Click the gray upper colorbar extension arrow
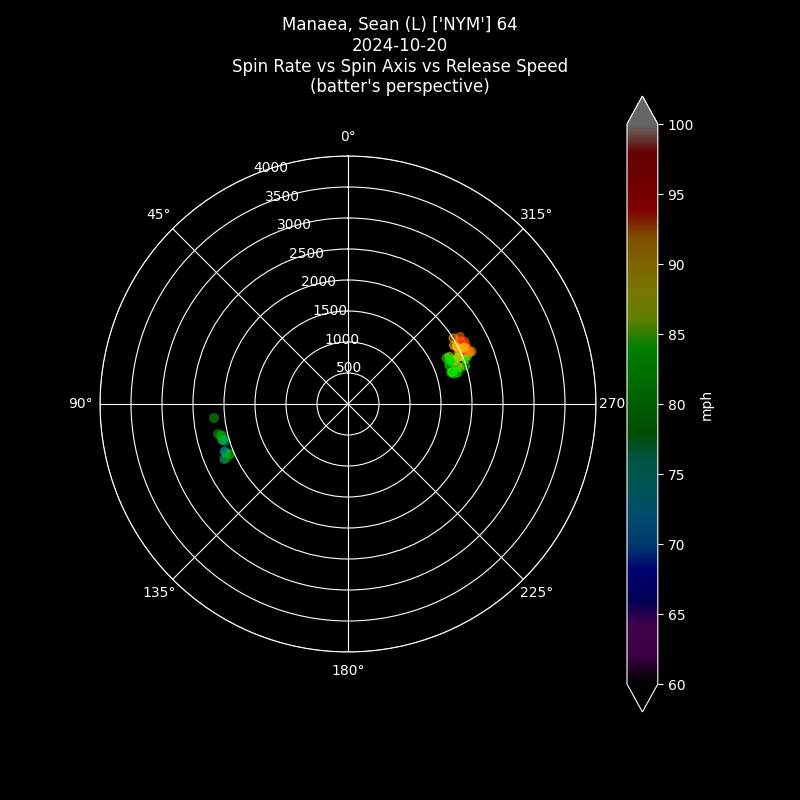This screenshot has height=800, width=800. point(642,112)
